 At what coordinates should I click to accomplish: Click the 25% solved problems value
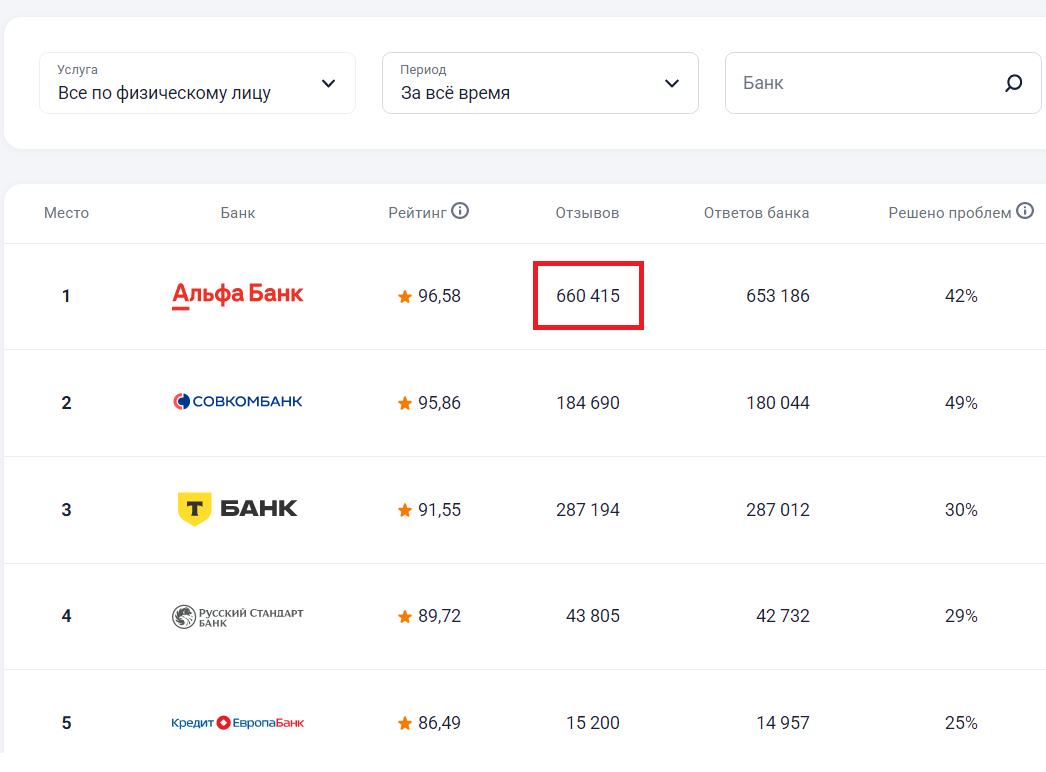click(961, 723)
